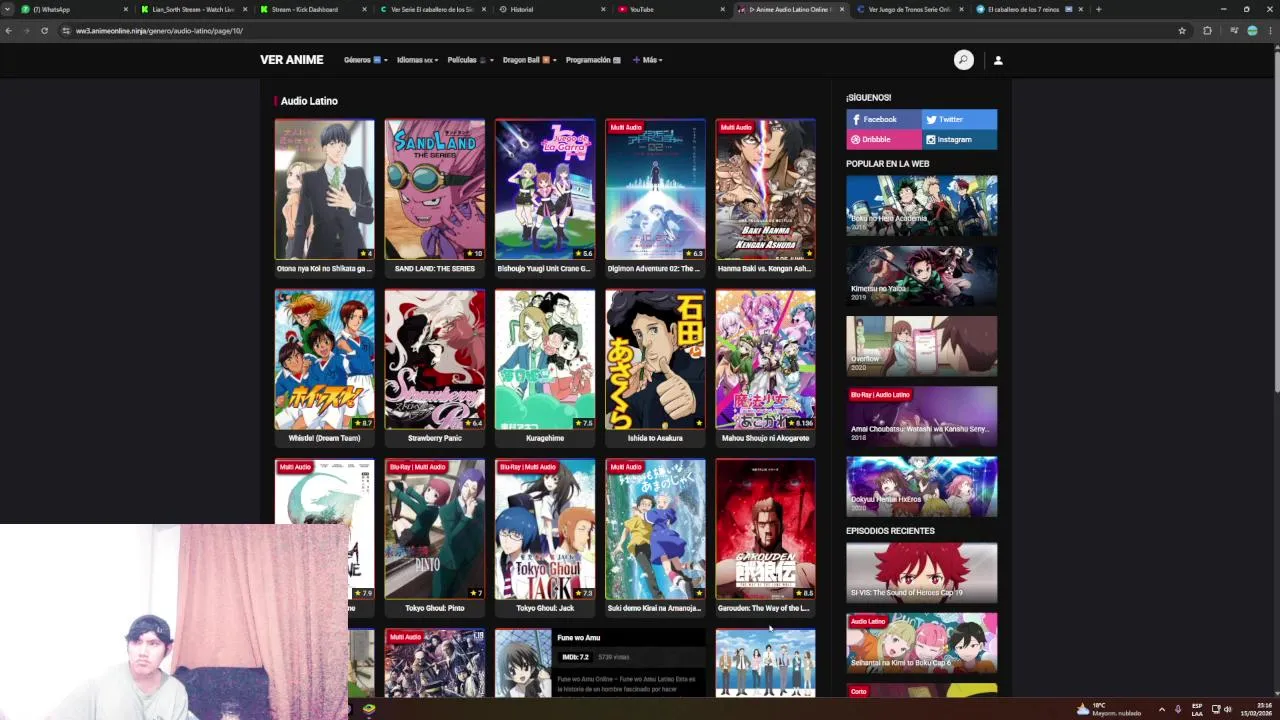The image size is (1280, 720).
Task: Open Seihantai na Kimi to Boku Cap 6 episode
Action: (921, 643)
